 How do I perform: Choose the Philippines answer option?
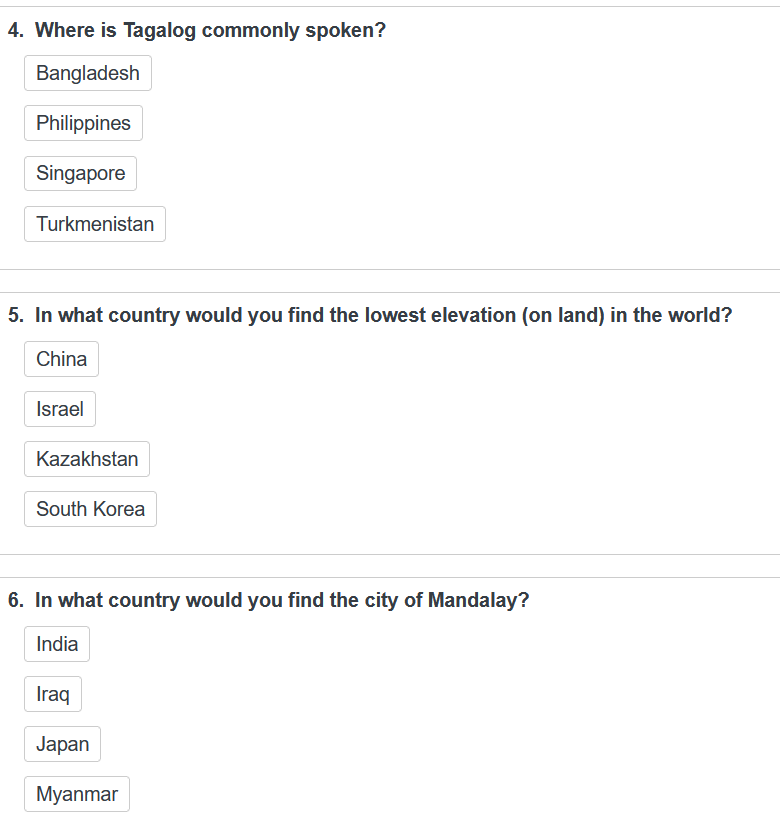(x=84, y=123)
